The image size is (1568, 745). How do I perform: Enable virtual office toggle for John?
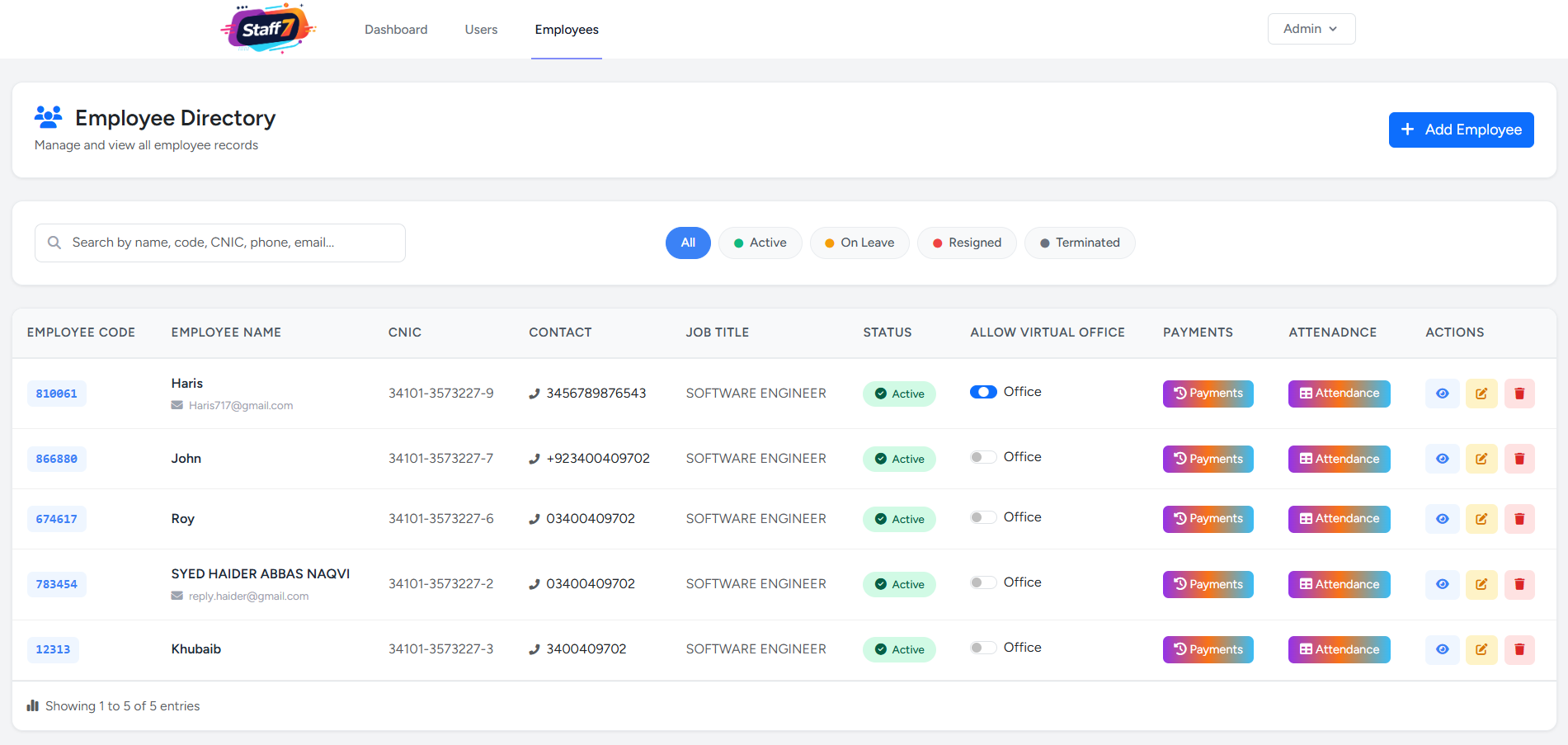tap(983, 457)
